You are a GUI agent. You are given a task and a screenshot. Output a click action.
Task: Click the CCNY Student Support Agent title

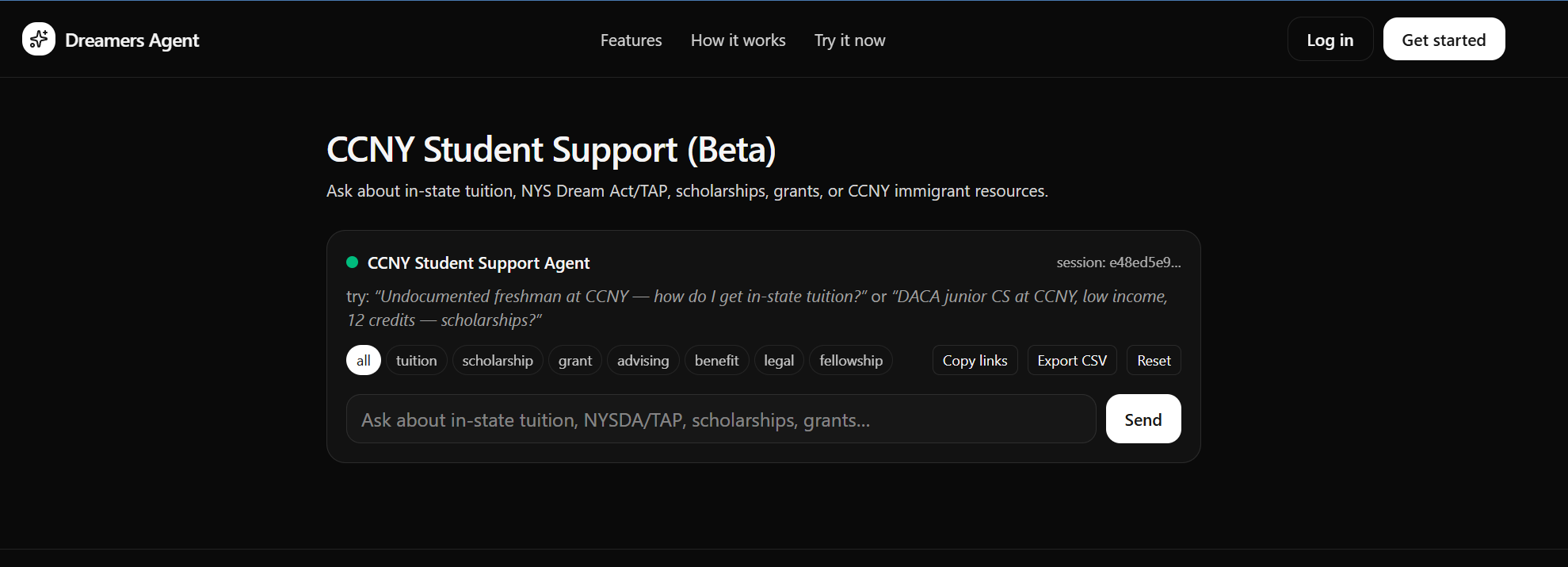pyautogui.click(x=479, y=263)
